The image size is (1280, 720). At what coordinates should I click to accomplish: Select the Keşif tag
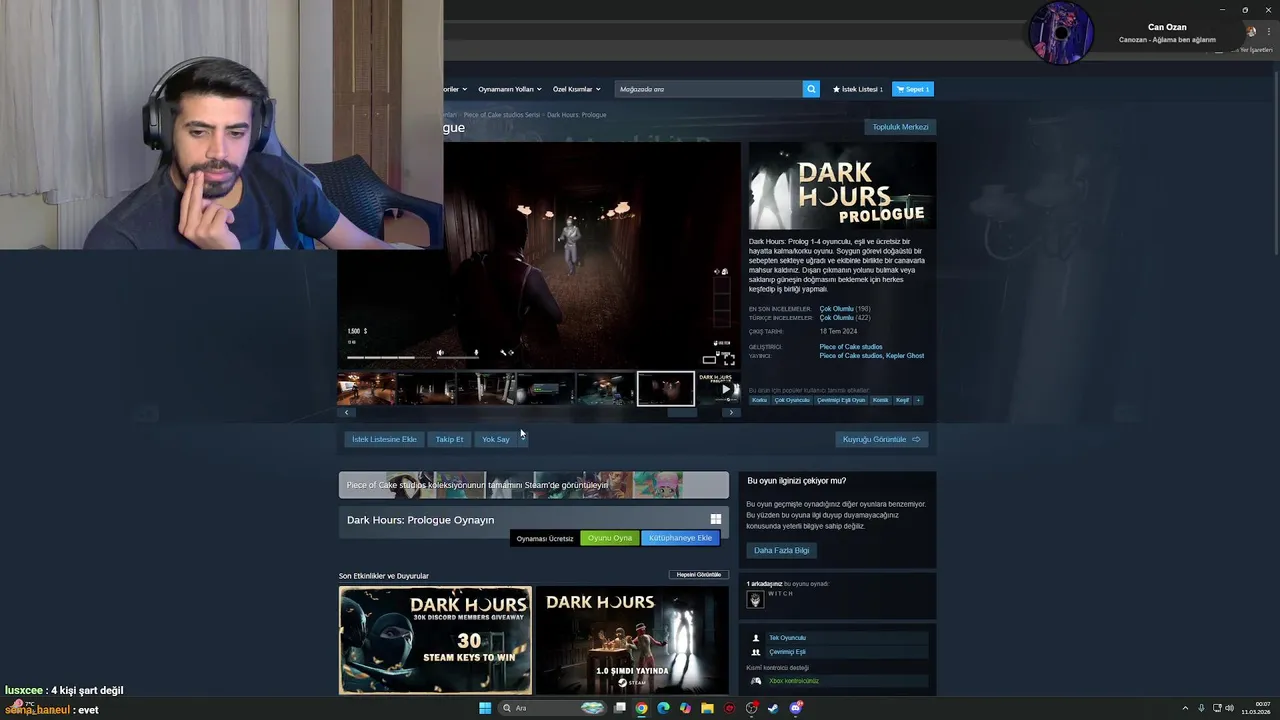coord(902,400)
